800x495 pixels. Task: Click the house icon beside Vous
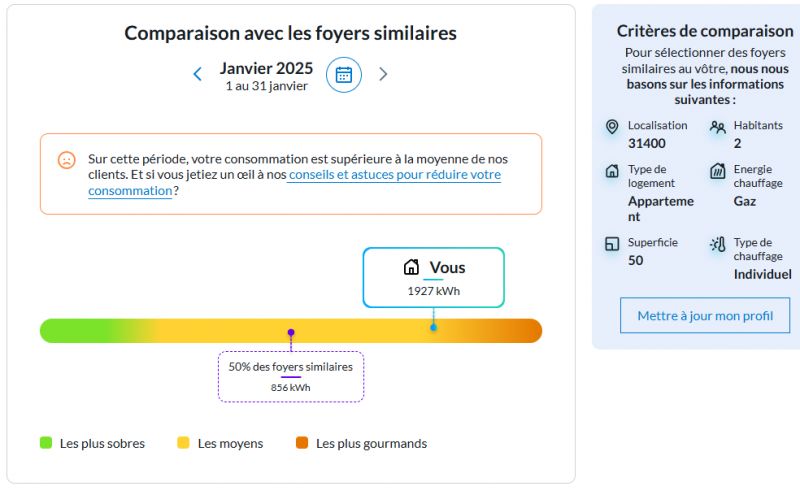click(411, 268)
